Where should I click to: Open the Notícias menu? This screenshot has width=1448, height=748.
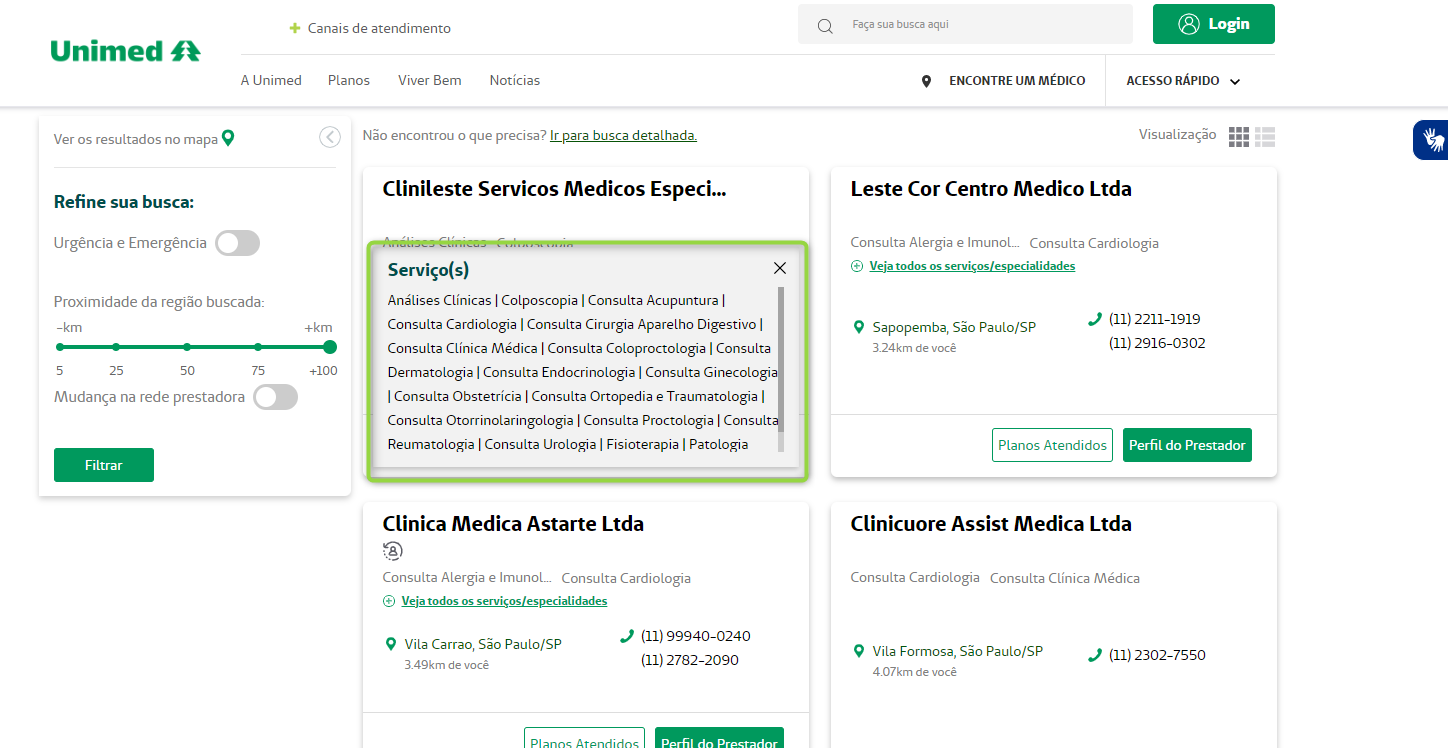point(515,80)
